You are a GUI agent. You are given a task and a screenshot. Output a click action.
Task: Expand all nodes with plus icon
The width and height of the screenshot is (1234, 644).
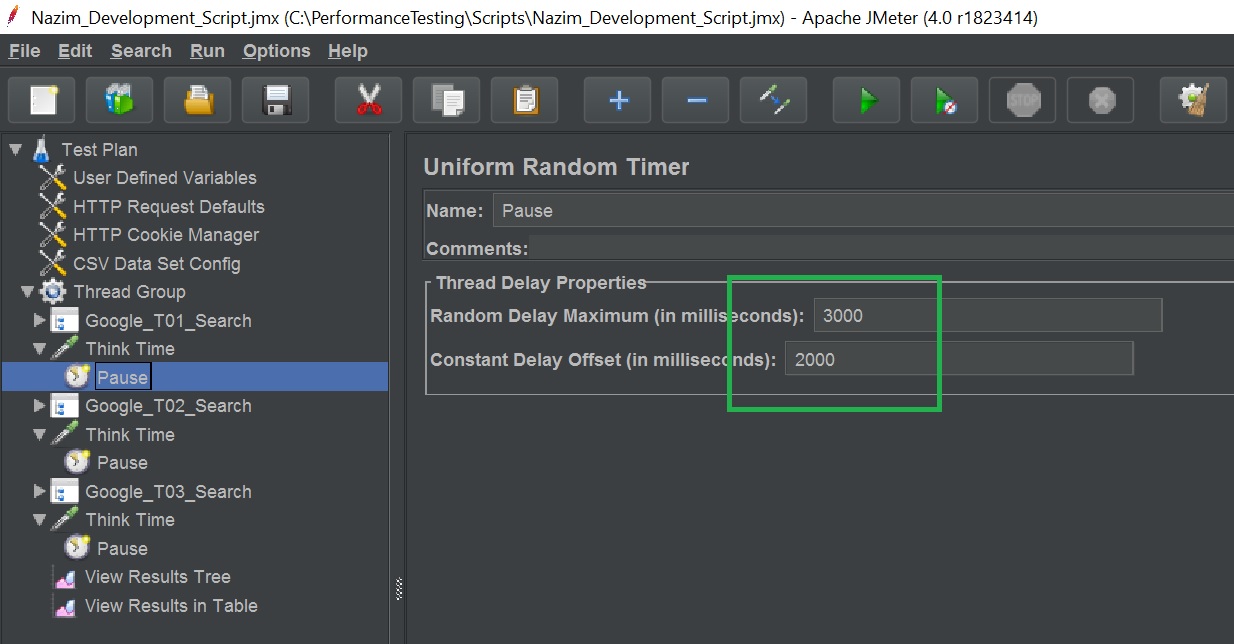point(618,100)
